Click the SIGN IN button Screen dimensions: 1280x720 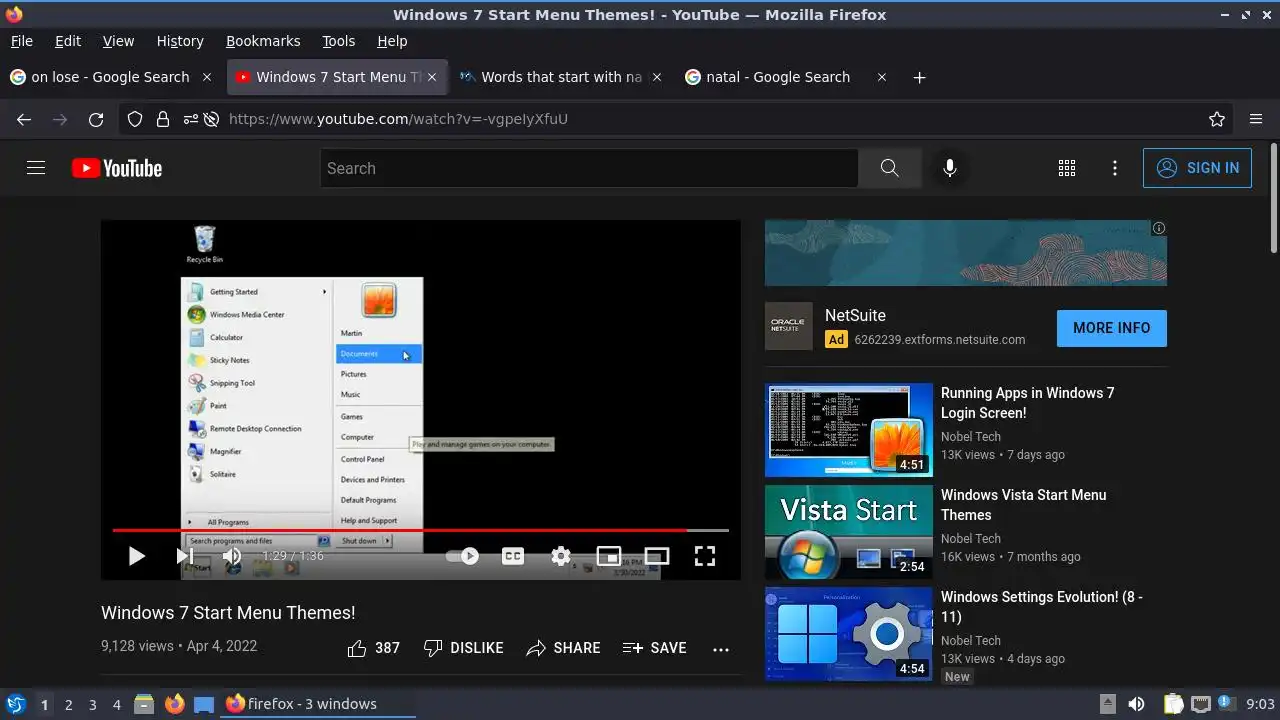click(1197, 168)
